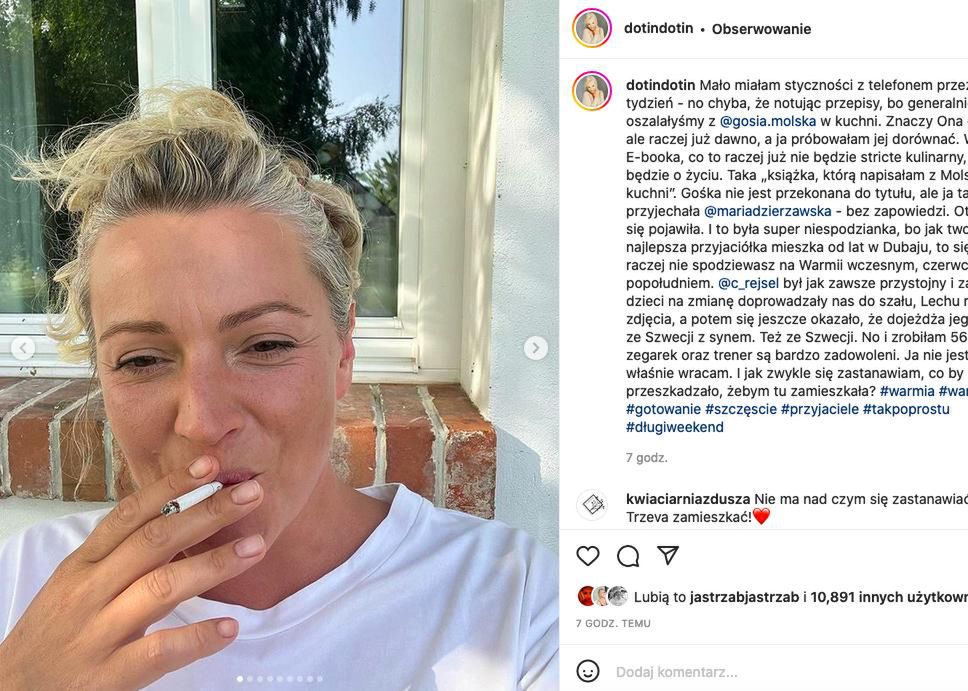Open kwiaciarniazdusza profile avatar
The height and width of the screenshot is (691, 968).
[x=592, y=505]
